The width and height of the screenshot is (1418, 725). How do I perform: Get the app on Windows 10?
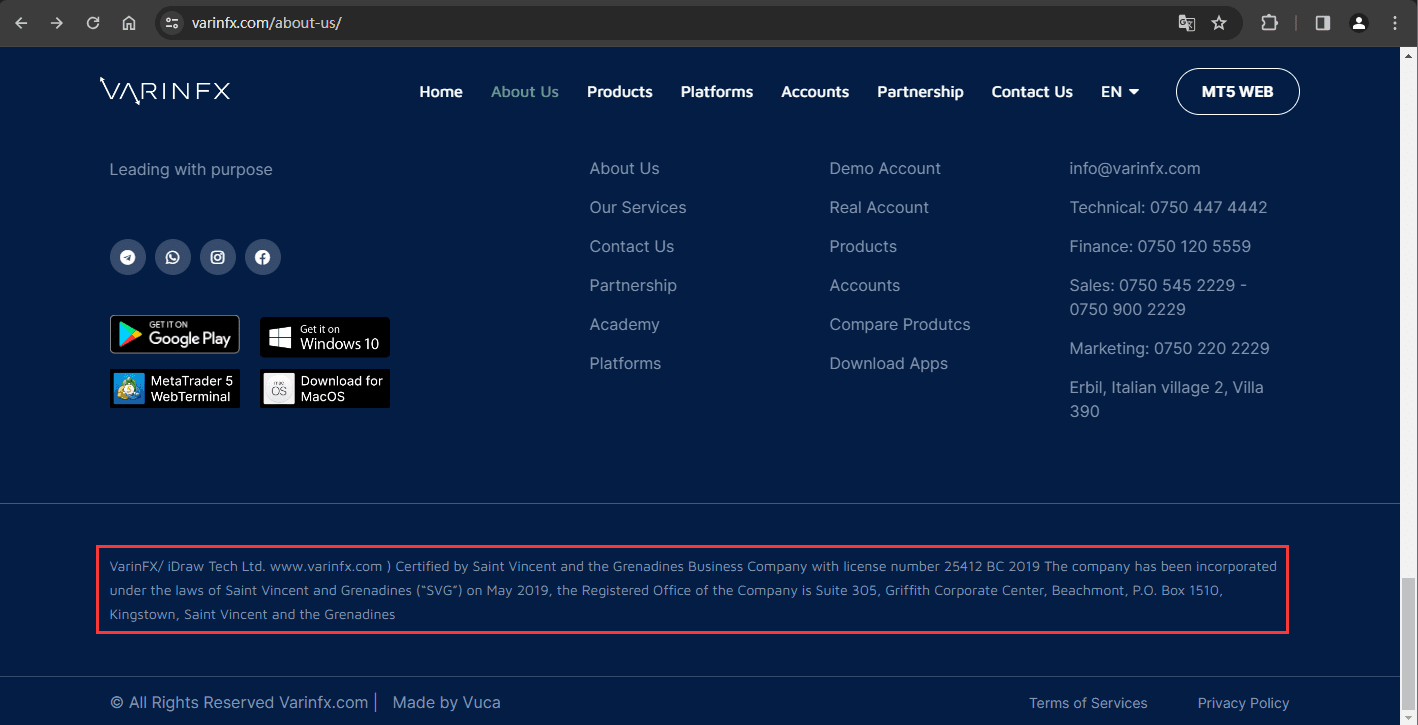click(325, 337)
